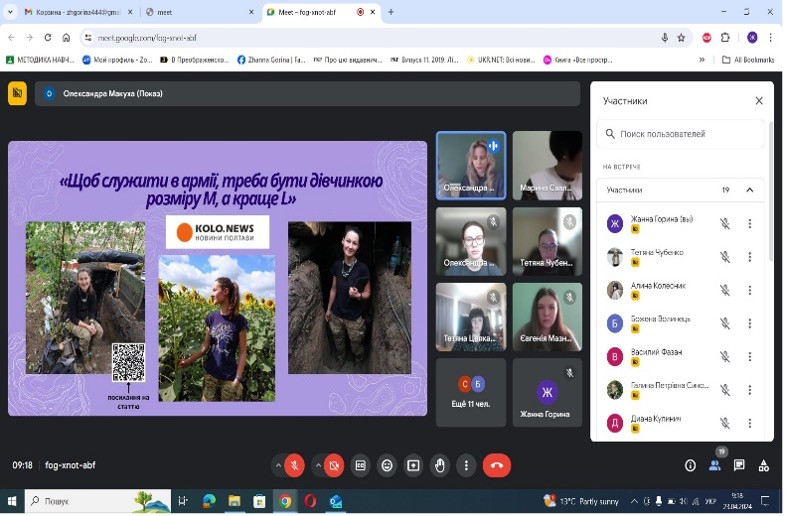This screenshot has width=785, height=516.
Task: Raise hand with the hand icon
Action: 440,466
